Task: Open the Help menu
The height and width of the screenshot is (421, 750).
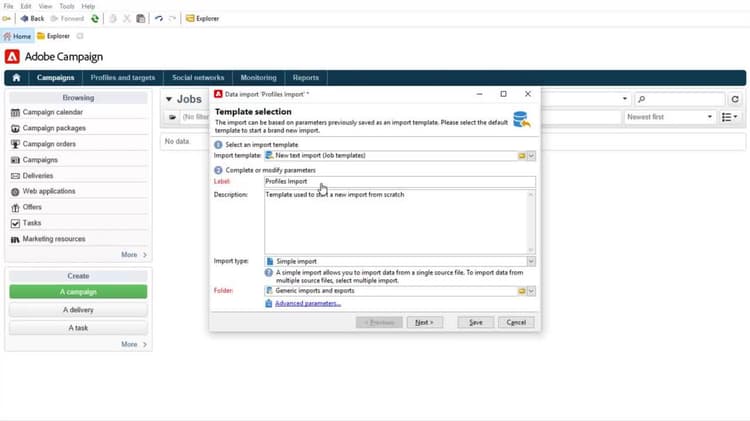Action: tap(88, 6)
